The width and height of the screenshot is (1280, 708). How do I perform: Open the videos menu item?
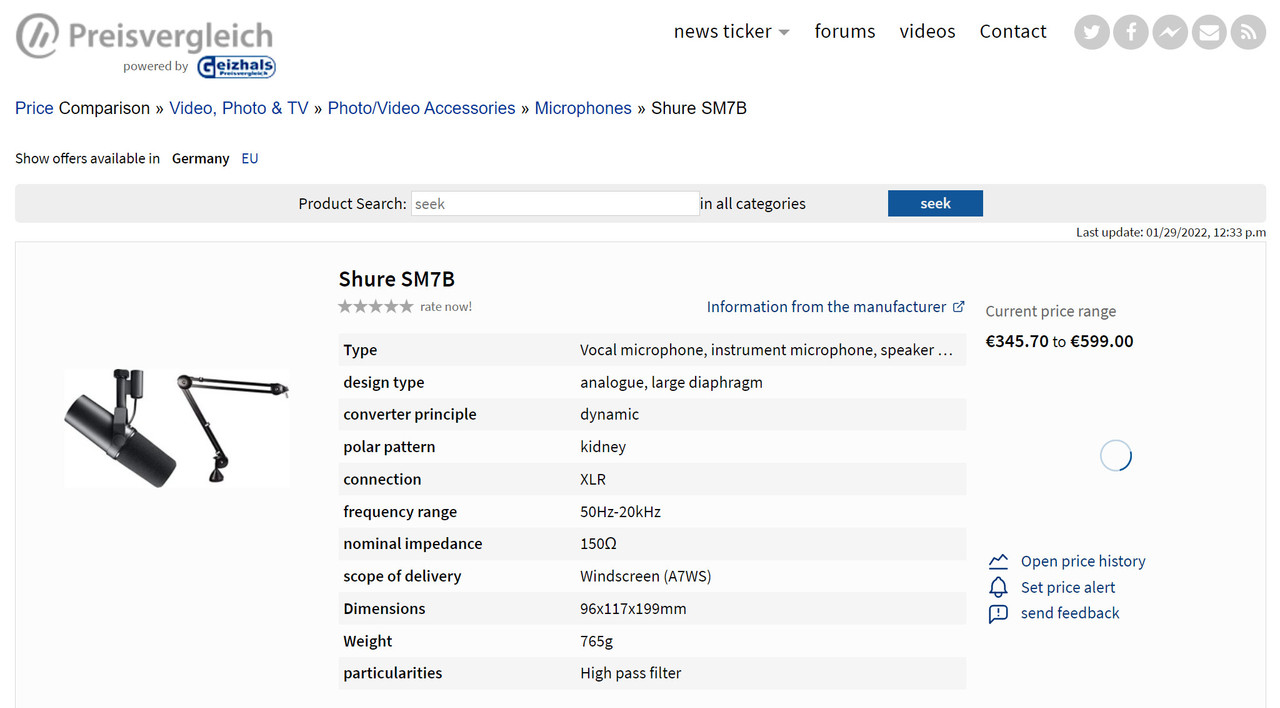(927, 31)
